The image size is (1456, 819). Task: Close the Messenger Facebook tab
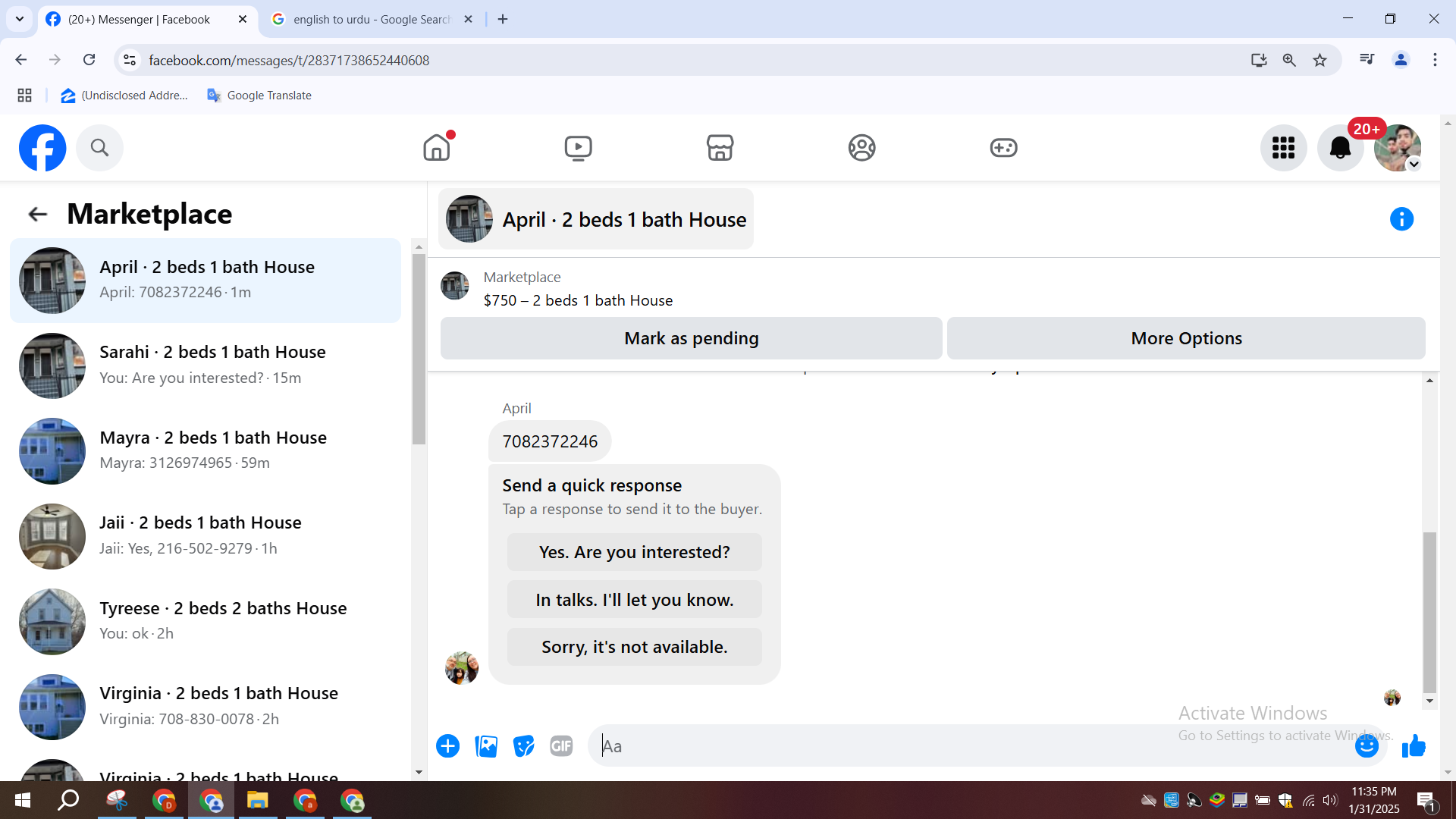(243, 20)
